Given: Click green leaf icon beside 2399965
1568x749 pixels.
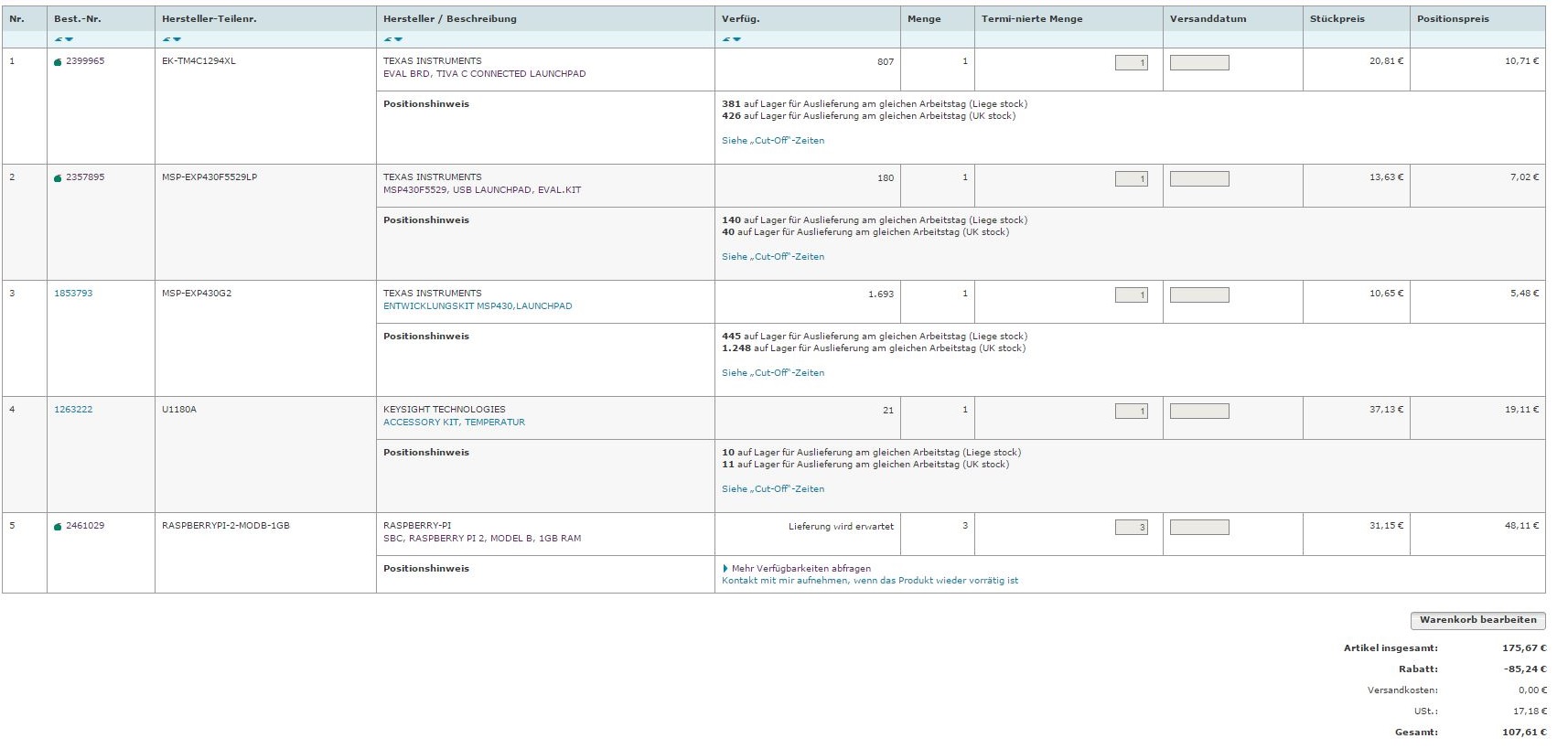Looking at the screenshot, I should (59, 62).
